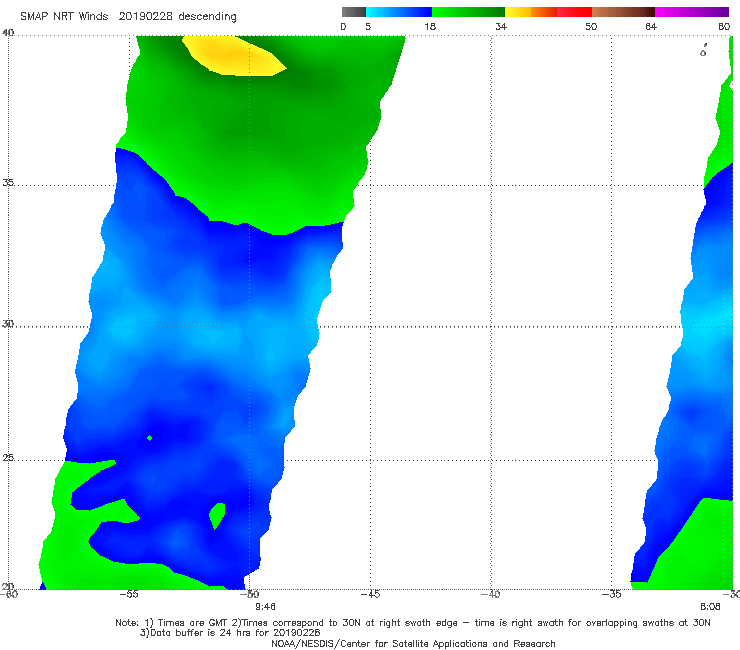
Task: Click the longitude label -55
Action: (x=129, y=594)
